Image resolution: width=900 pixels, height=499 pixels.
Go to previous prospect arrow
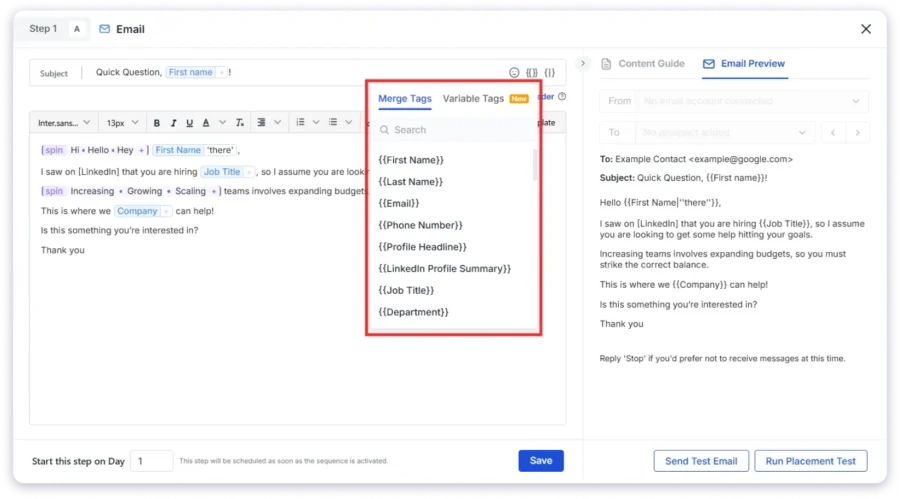[833, 133]
